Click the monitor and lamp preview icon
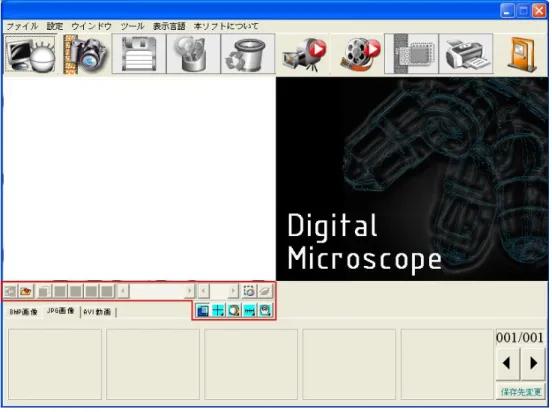Image resolution: width=552 pixels, height=412 pixels. pos(31,54)
